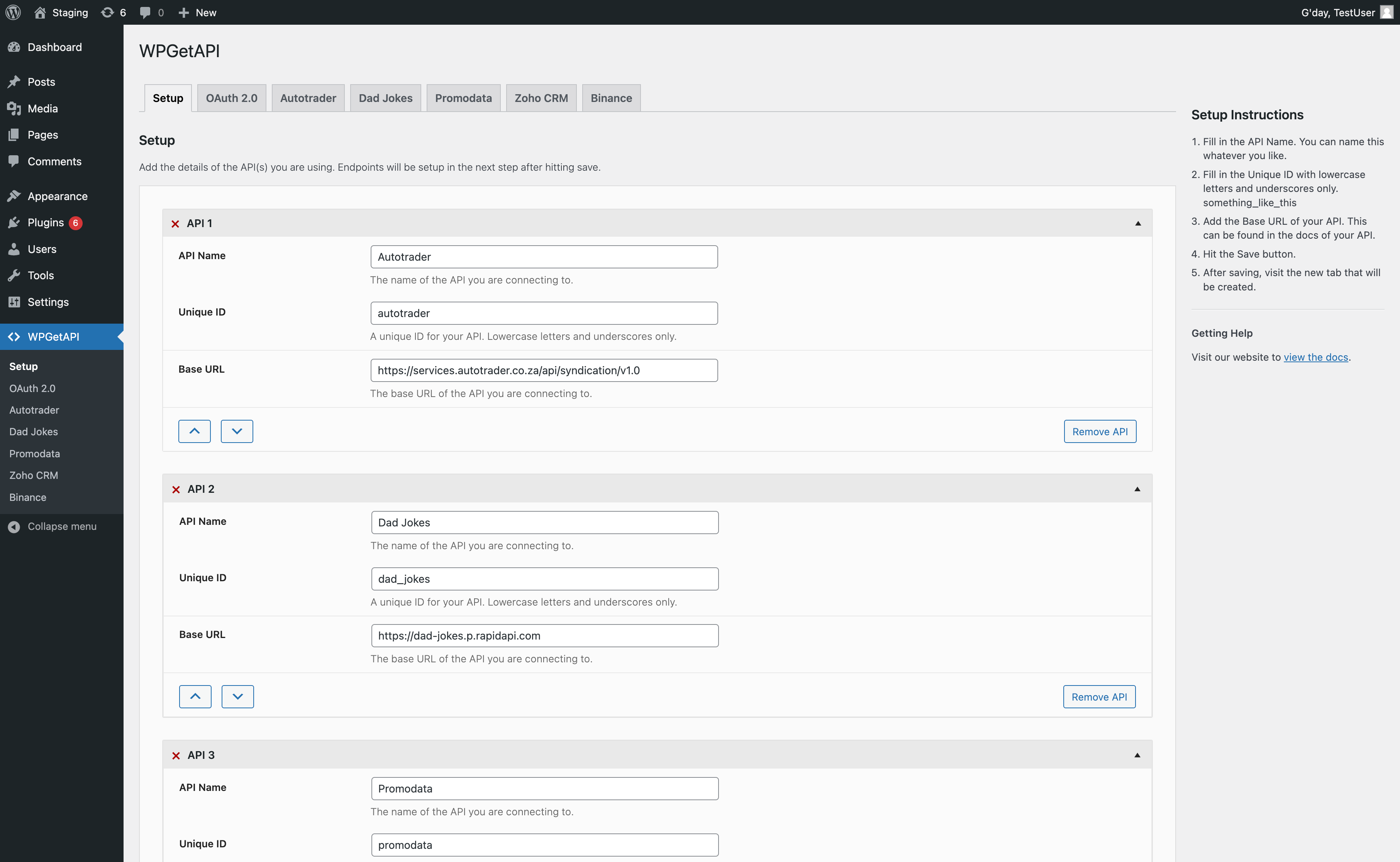1400x862 pixels.
Task: Click the dad-jokes rapidapi Base URL field
Action: coord(545,635)
